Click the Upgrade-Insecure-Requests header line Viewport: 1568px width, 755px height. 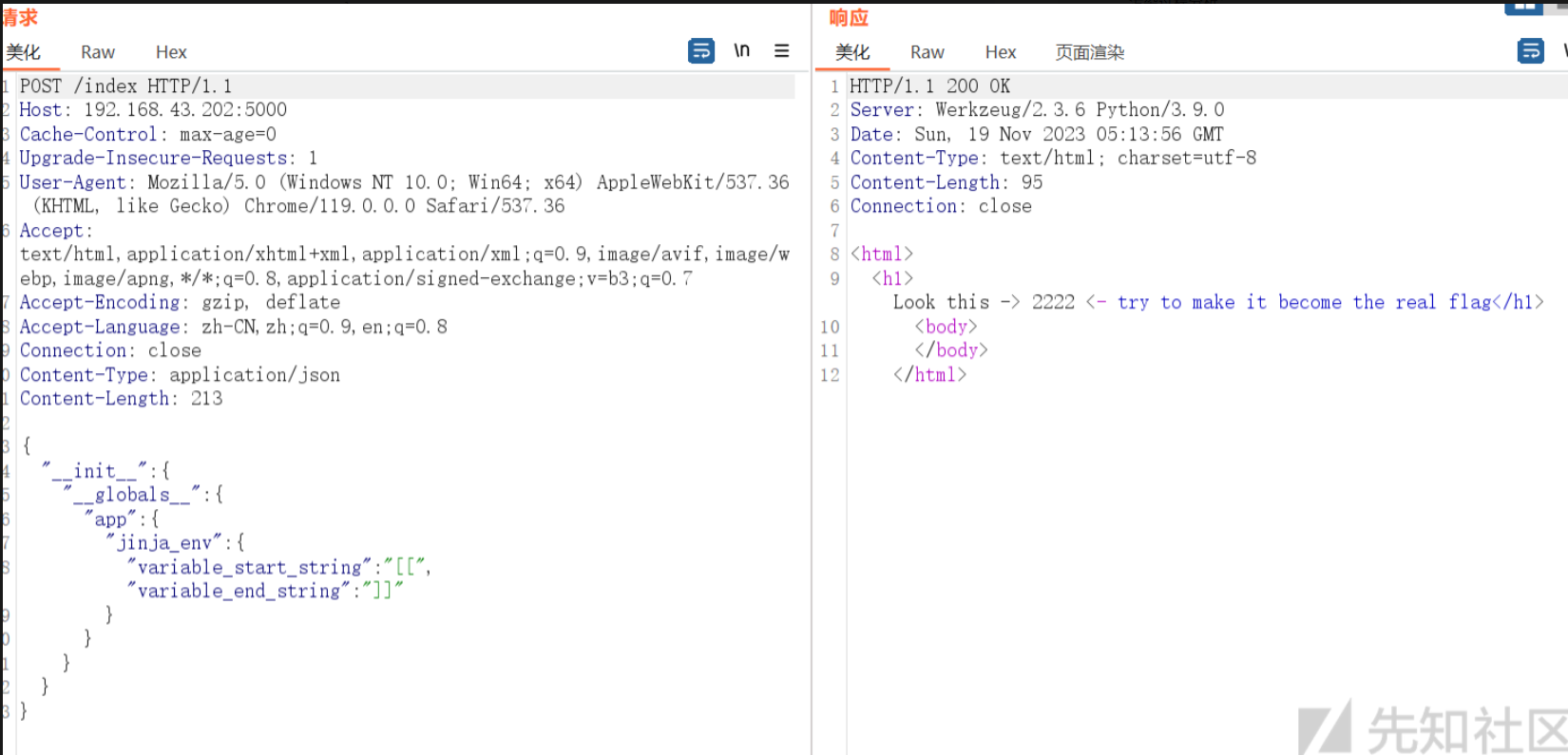tap(168, 159)
